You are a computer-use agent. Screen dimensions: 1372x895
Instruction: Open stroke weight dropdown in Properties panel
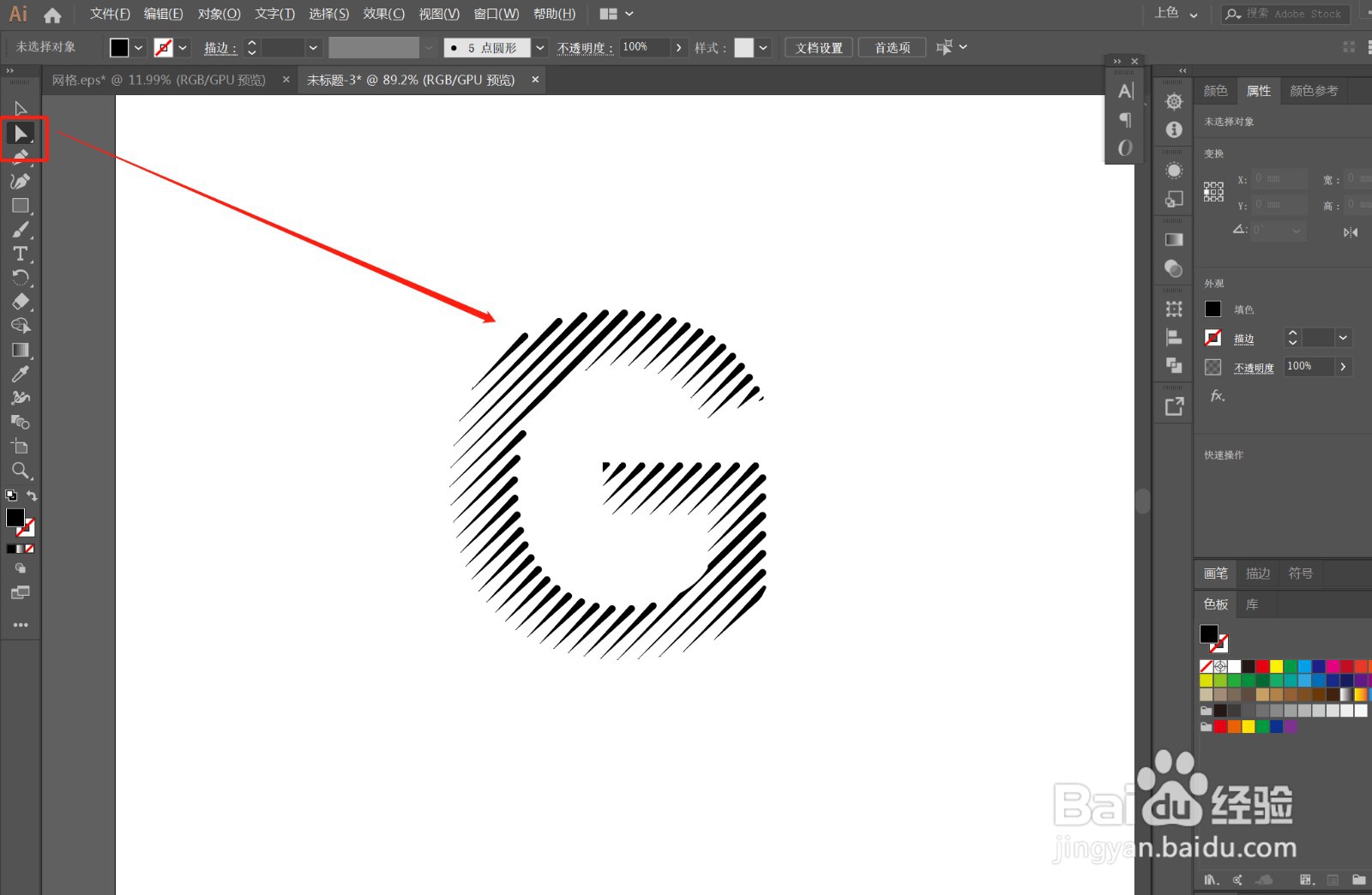point(1343,338)
